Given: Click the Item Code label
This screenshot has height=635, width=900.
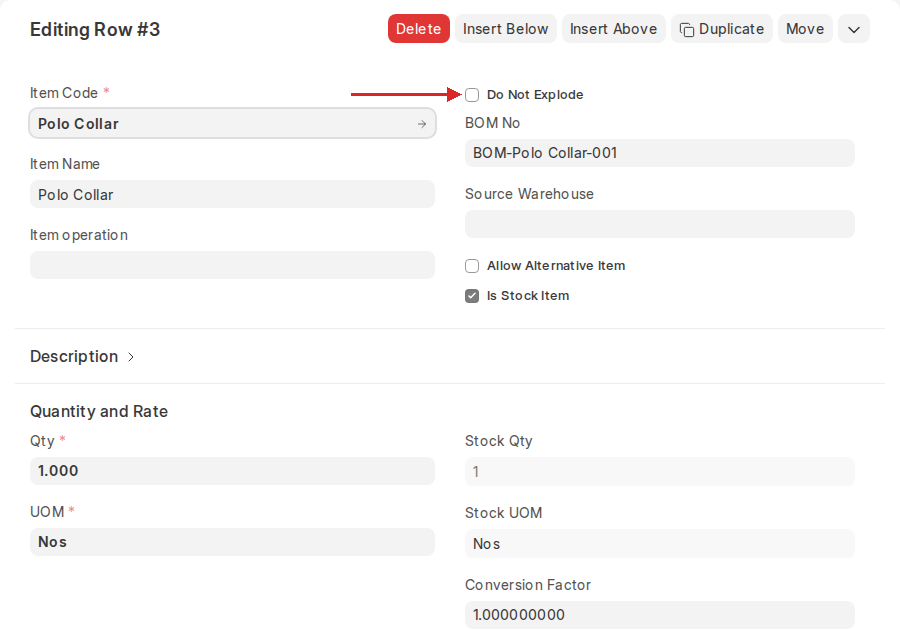Looking at the screenshot, I should tap(64, 93).
